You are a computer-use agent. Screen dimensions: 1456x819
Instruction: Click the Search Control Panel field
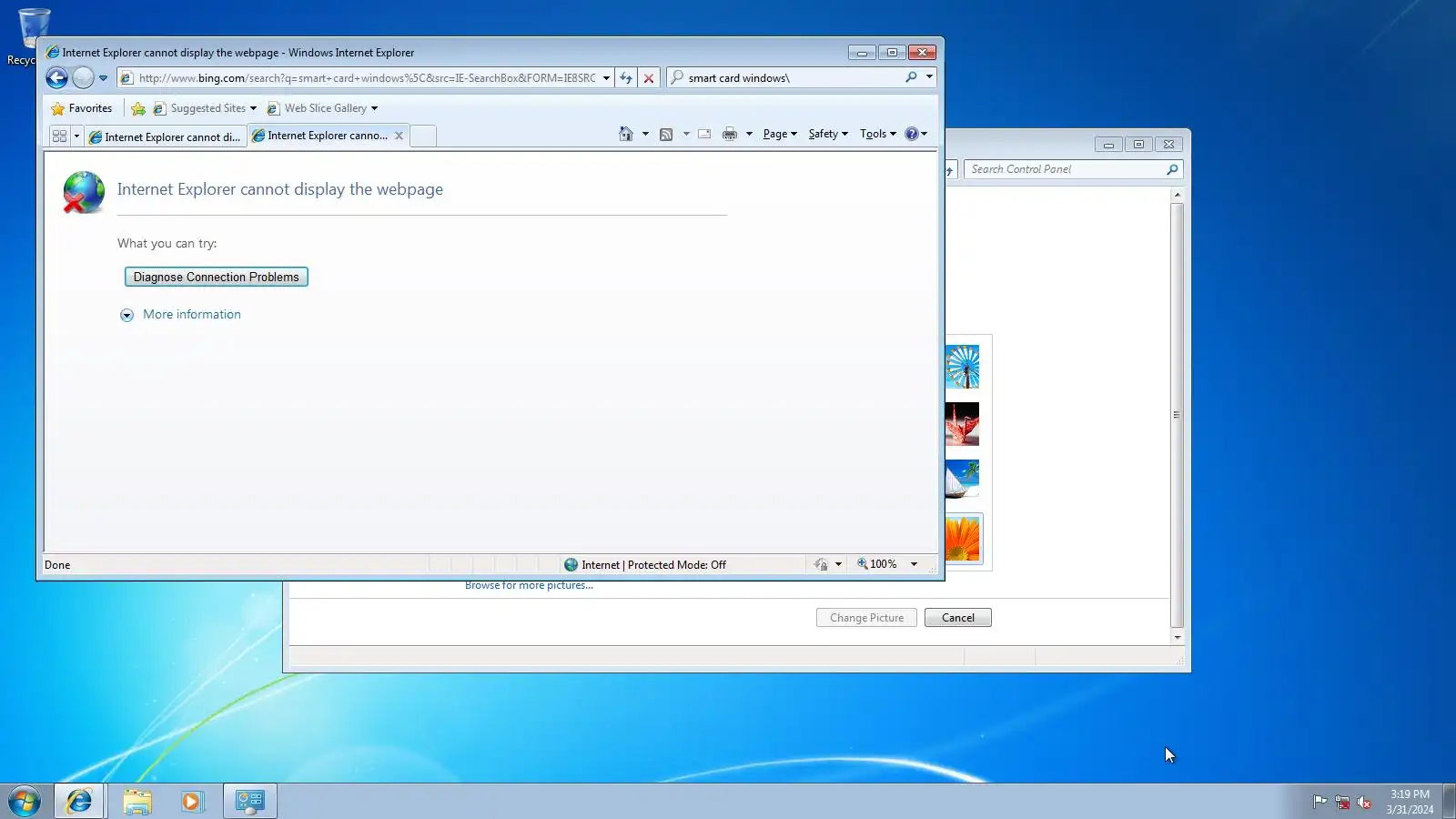point(1065,169)
